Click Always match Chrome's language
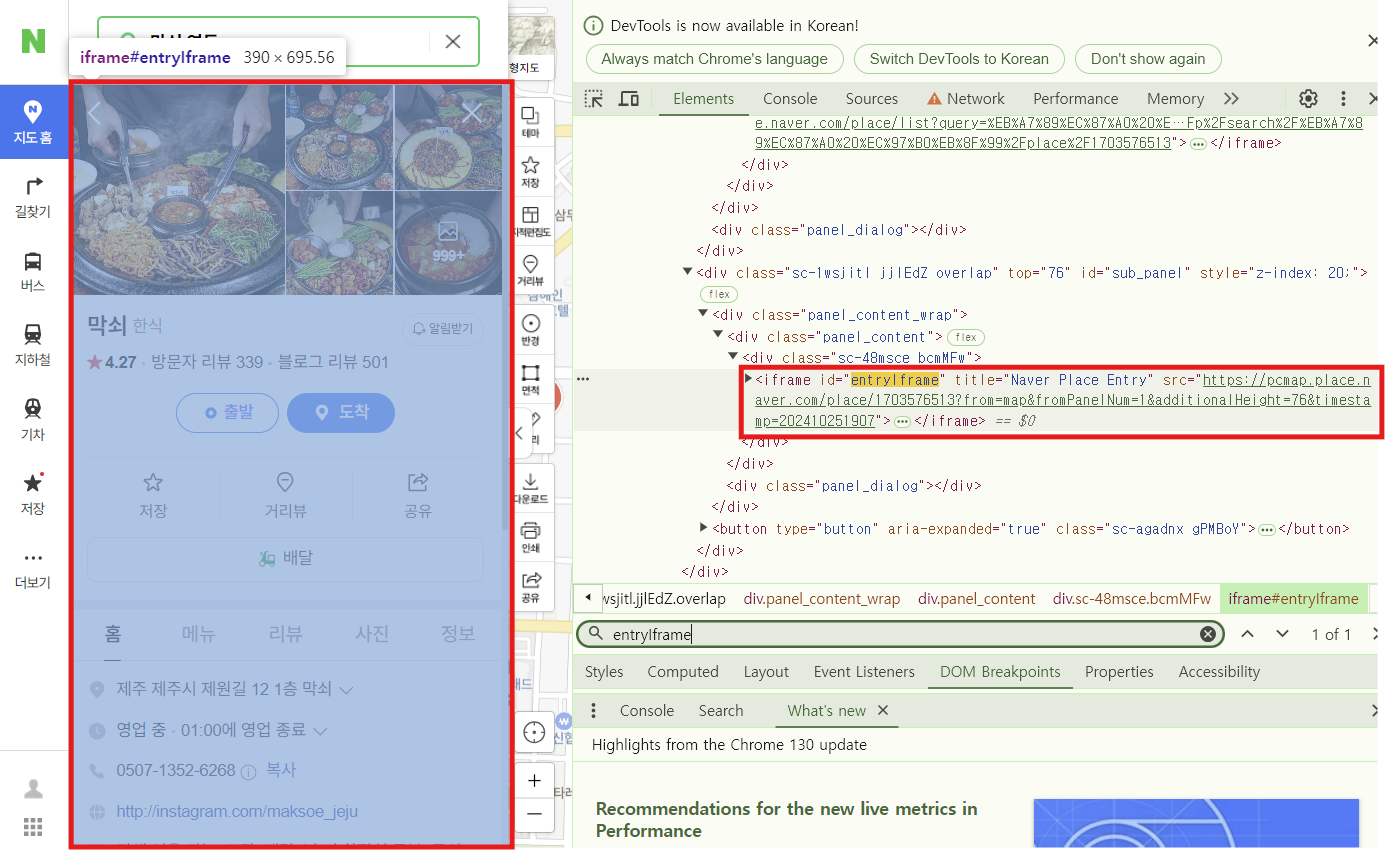The height and width of the screenshot is (850, 1385). pos(715,59)
